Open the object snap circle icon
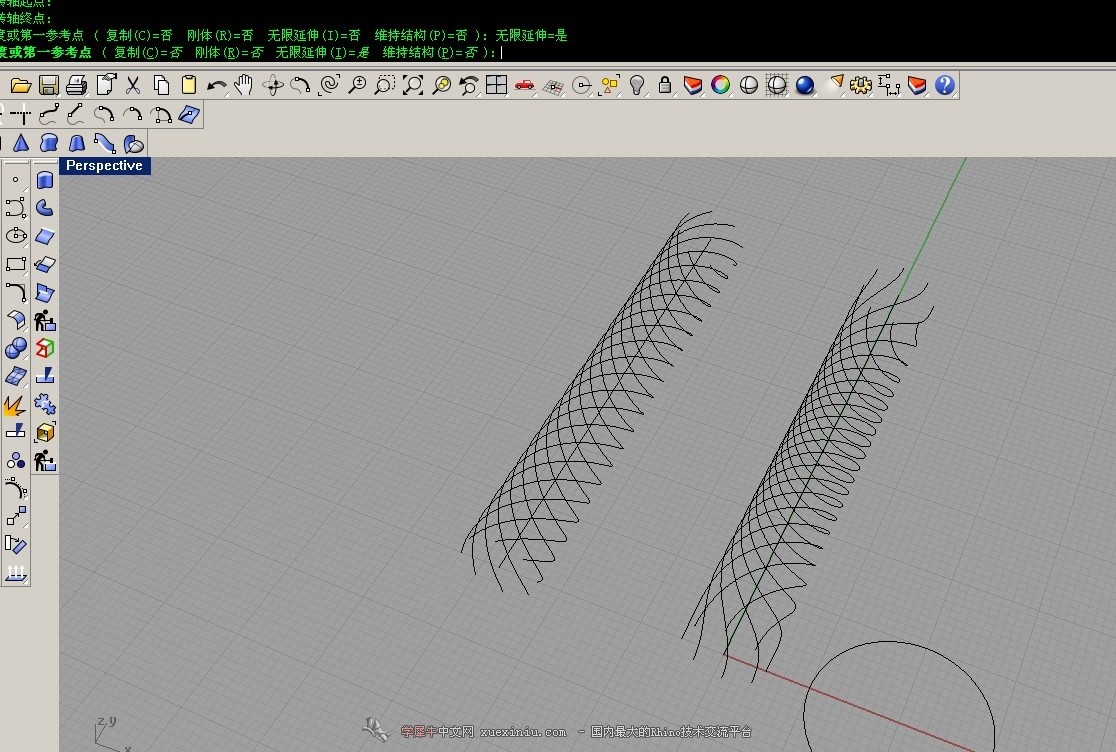The width and height of the screenshot is (1116, 752). click(581, 85)
